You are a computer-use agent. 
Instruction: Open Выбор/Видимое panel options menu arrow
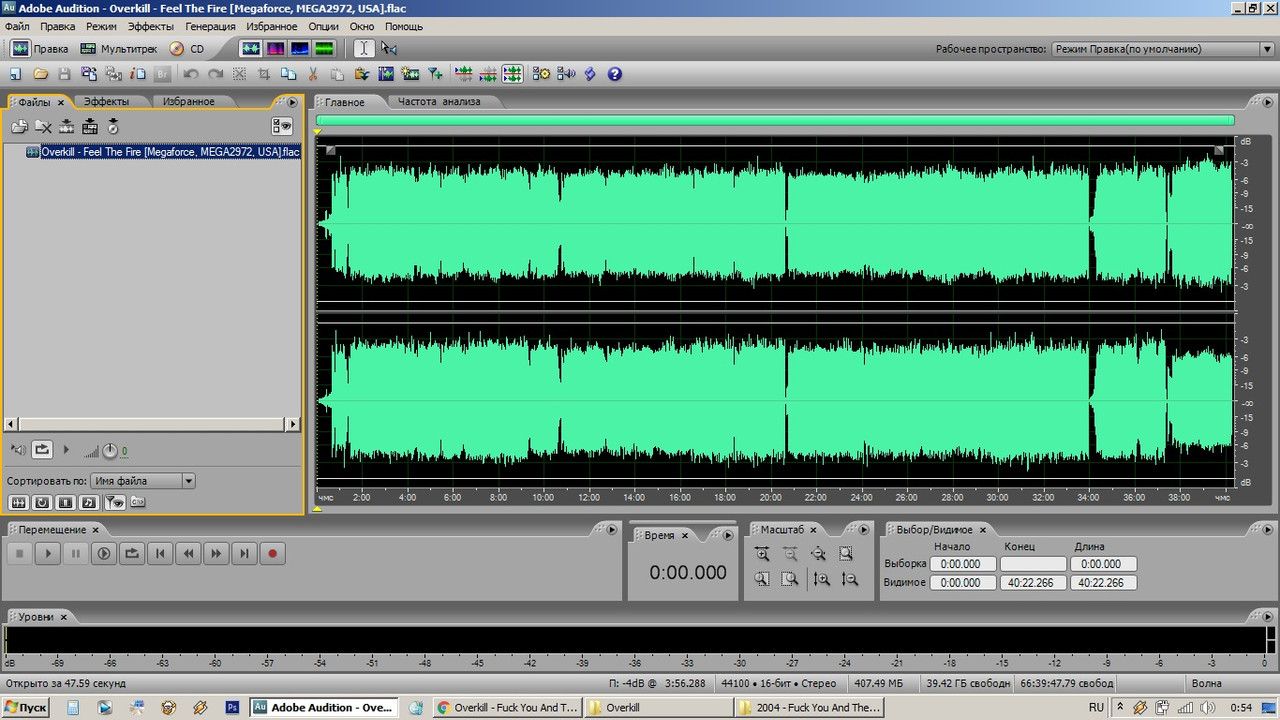coord(1268,529)
